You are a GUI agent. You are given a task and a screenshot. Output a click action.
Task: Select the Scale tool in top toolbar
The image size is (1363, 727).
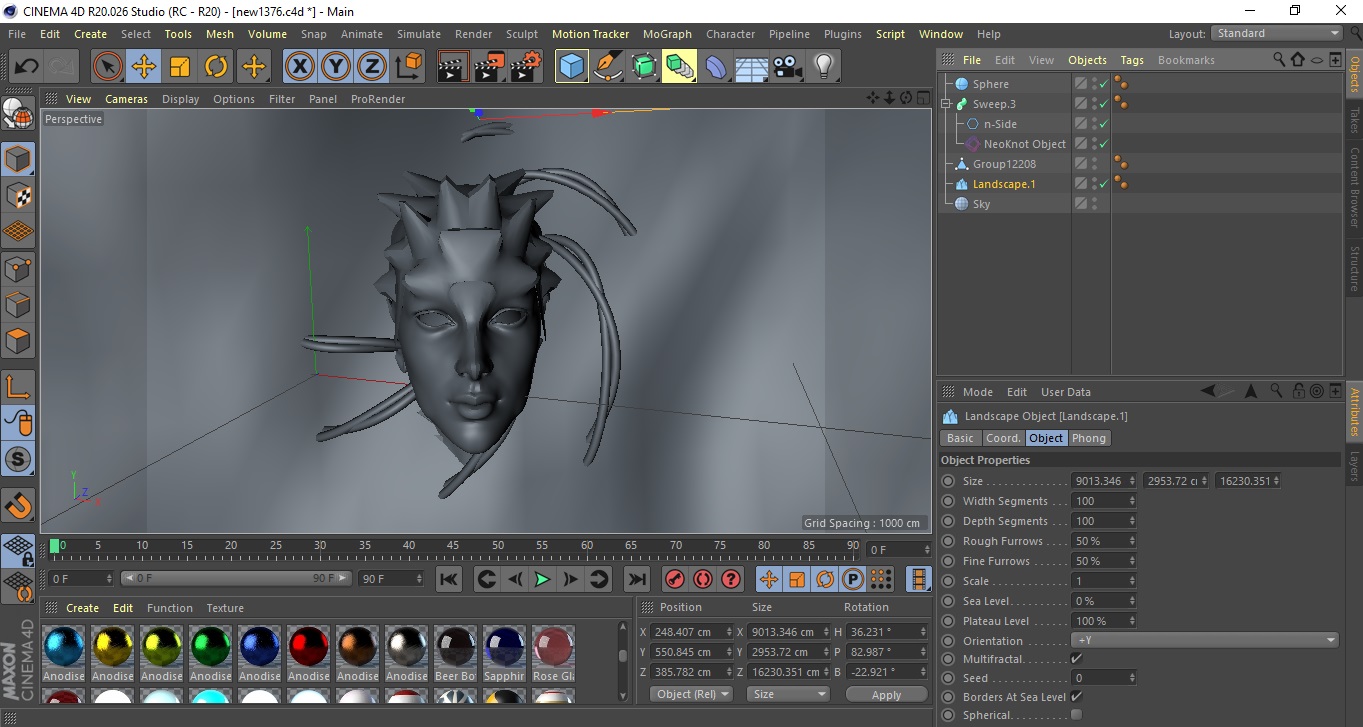pos(180,67)
